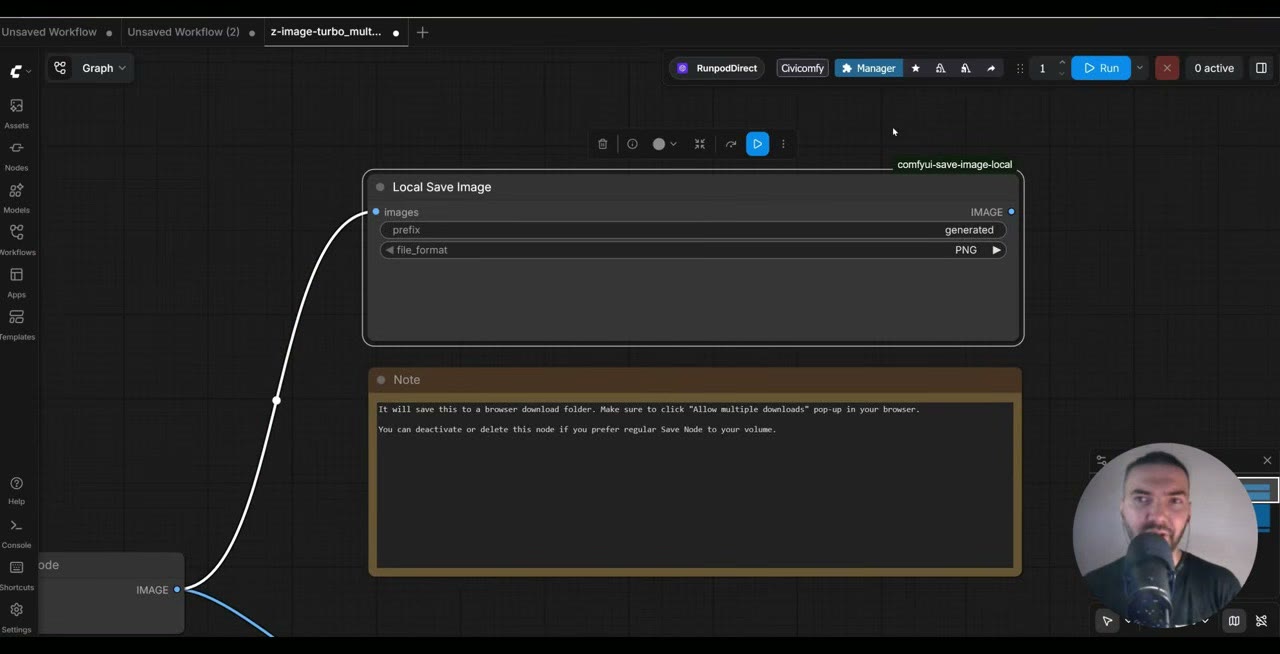Grab the action bar drag handle dots
This screenshot has width=1280, height=654.
(1020, 68)
